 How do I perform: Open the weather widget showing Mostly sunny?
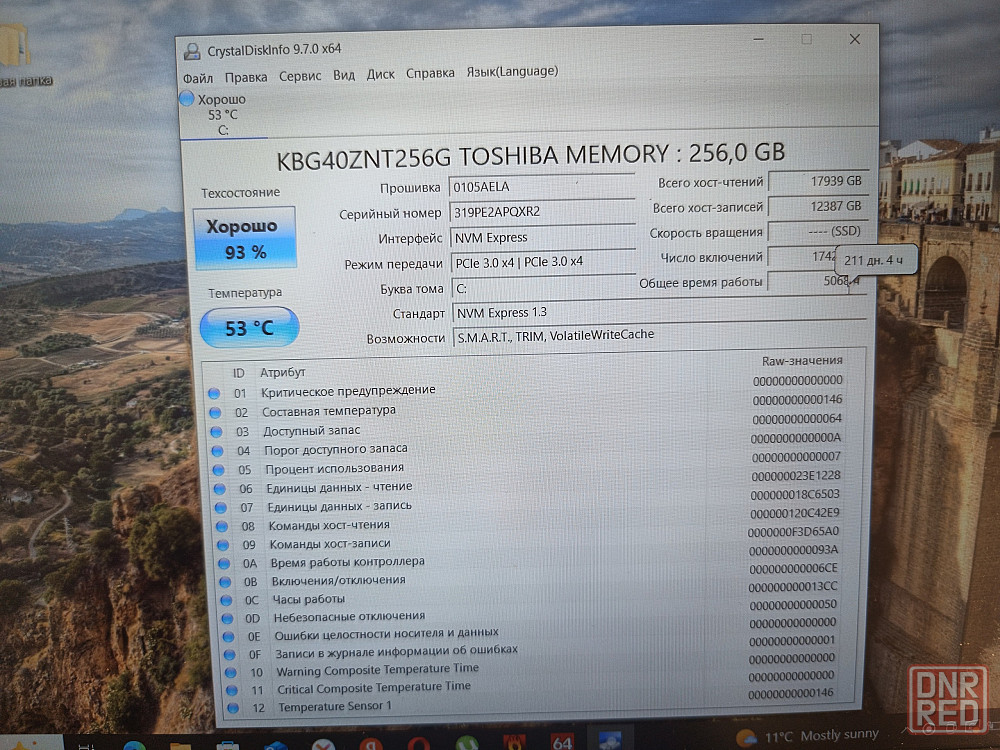(810, 737)
